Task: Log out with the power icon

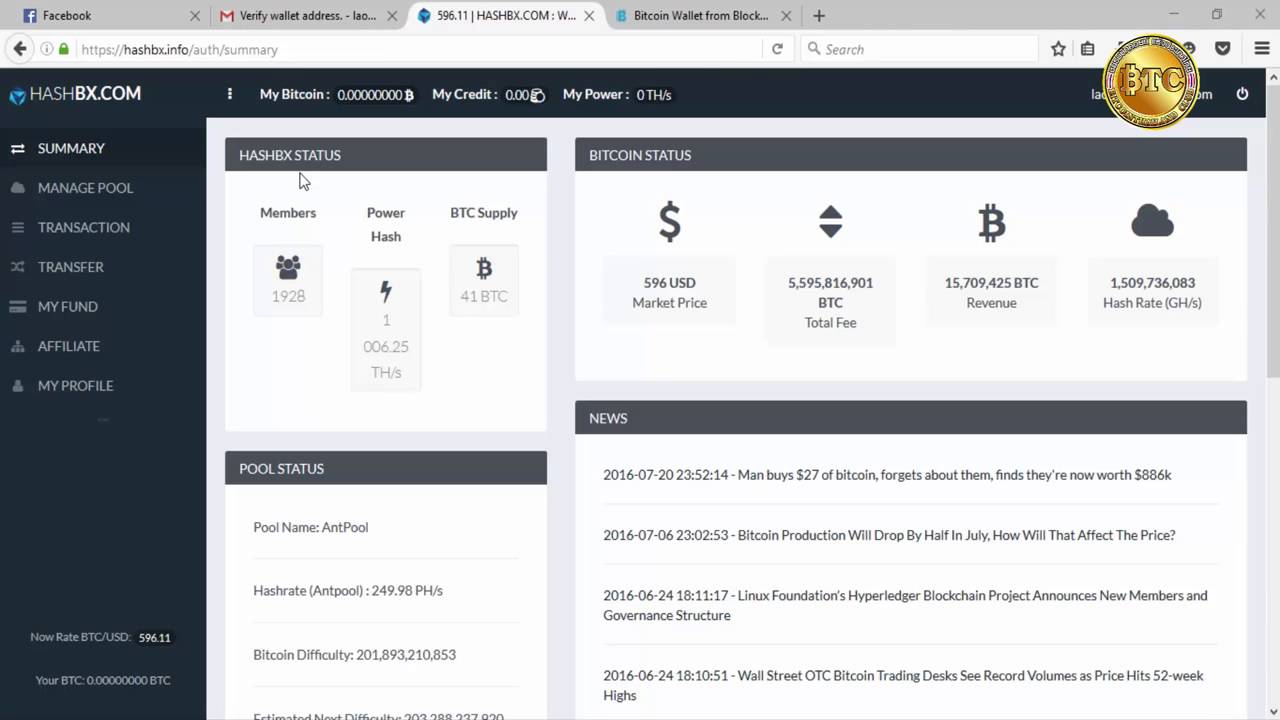Action: pyautogui.click(x=1242, y=94)
